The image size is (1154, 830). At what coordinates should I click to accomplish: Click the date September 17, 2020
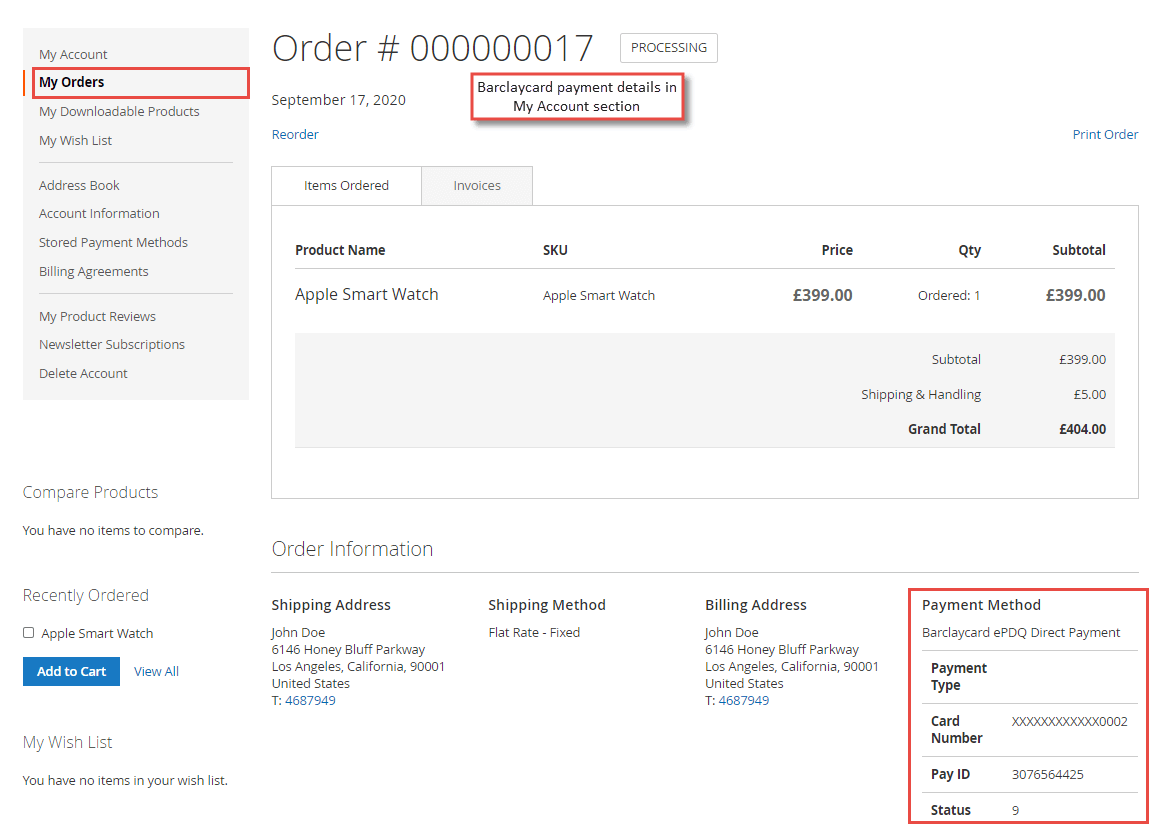339,100
